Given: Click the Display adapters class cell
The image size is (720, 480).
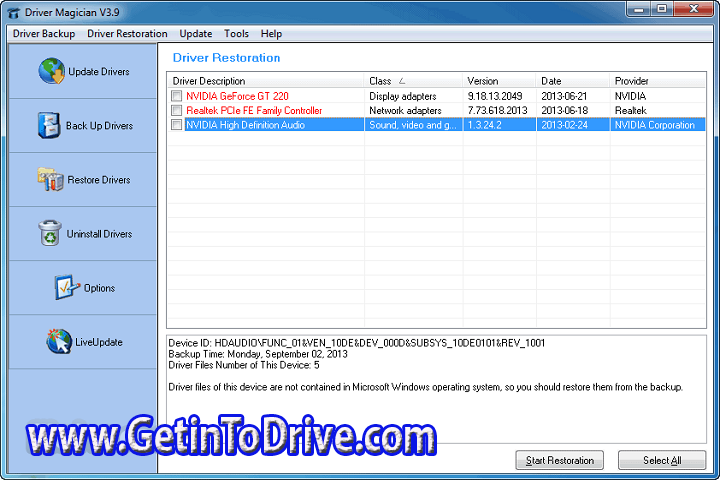Looking at the screenshot, I should coord(403,96).
